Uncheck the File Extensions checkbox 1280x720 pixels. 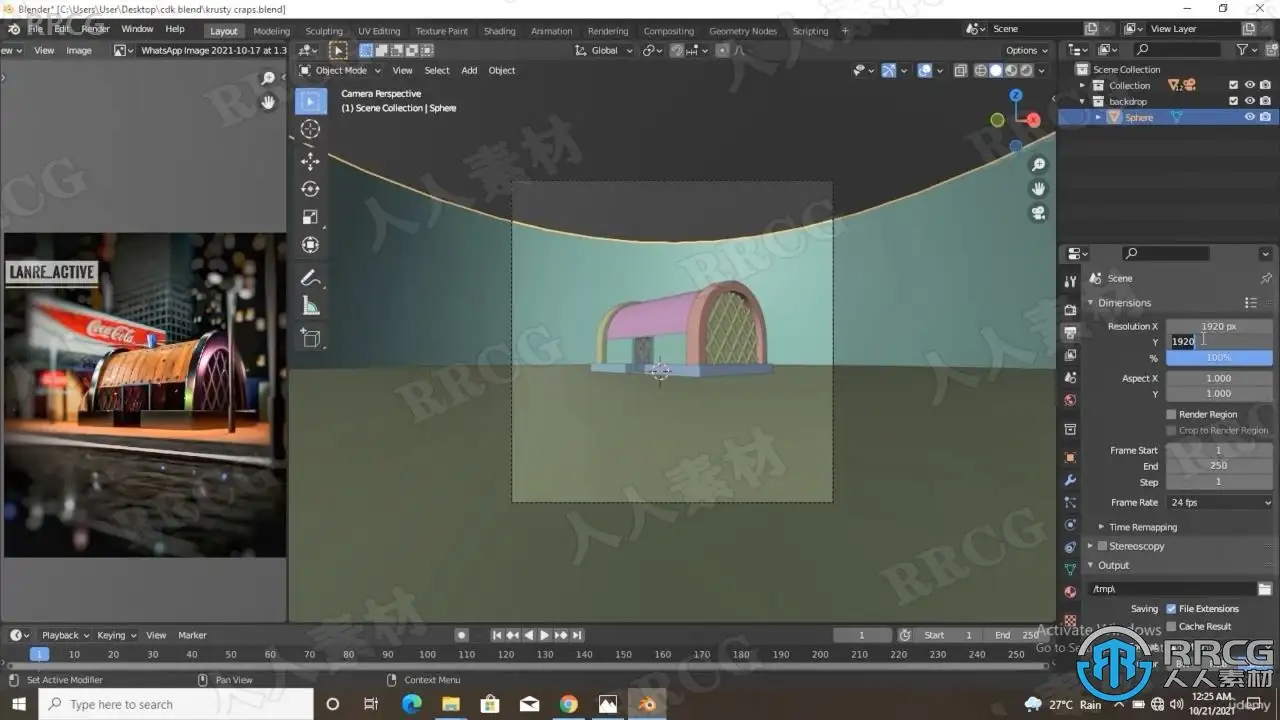[1171, 608]
